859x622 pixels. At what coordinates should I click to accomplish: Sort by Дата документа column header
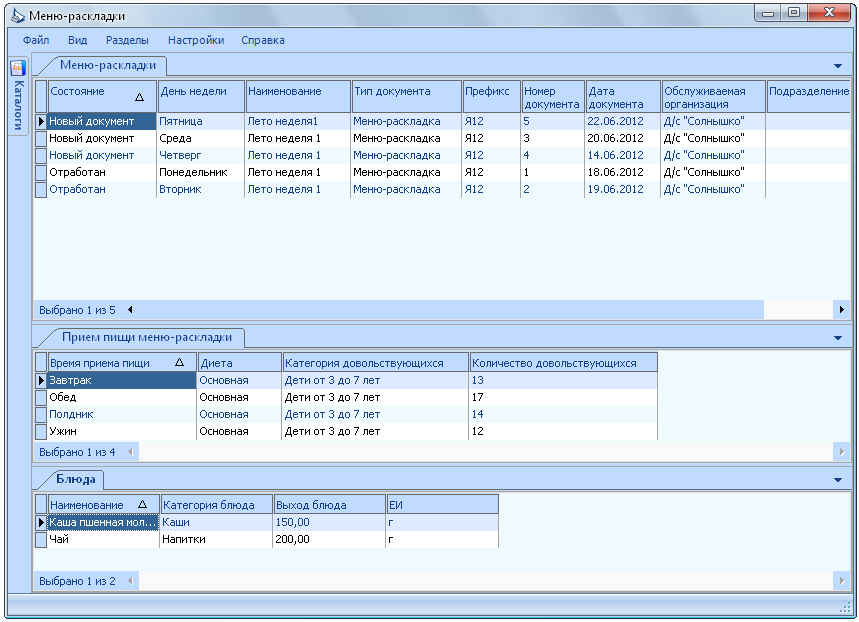(x=623, y=97)
